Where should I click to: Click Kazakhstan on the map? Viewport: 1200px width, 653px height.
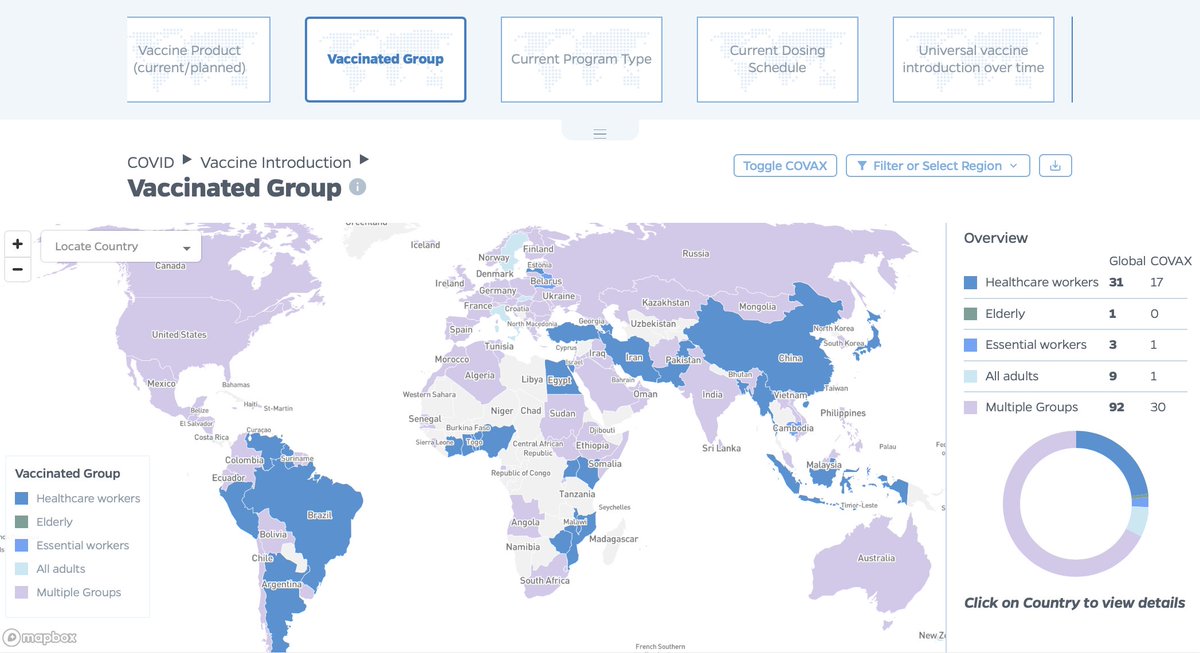pyautogui.click(x=666, y=302)
